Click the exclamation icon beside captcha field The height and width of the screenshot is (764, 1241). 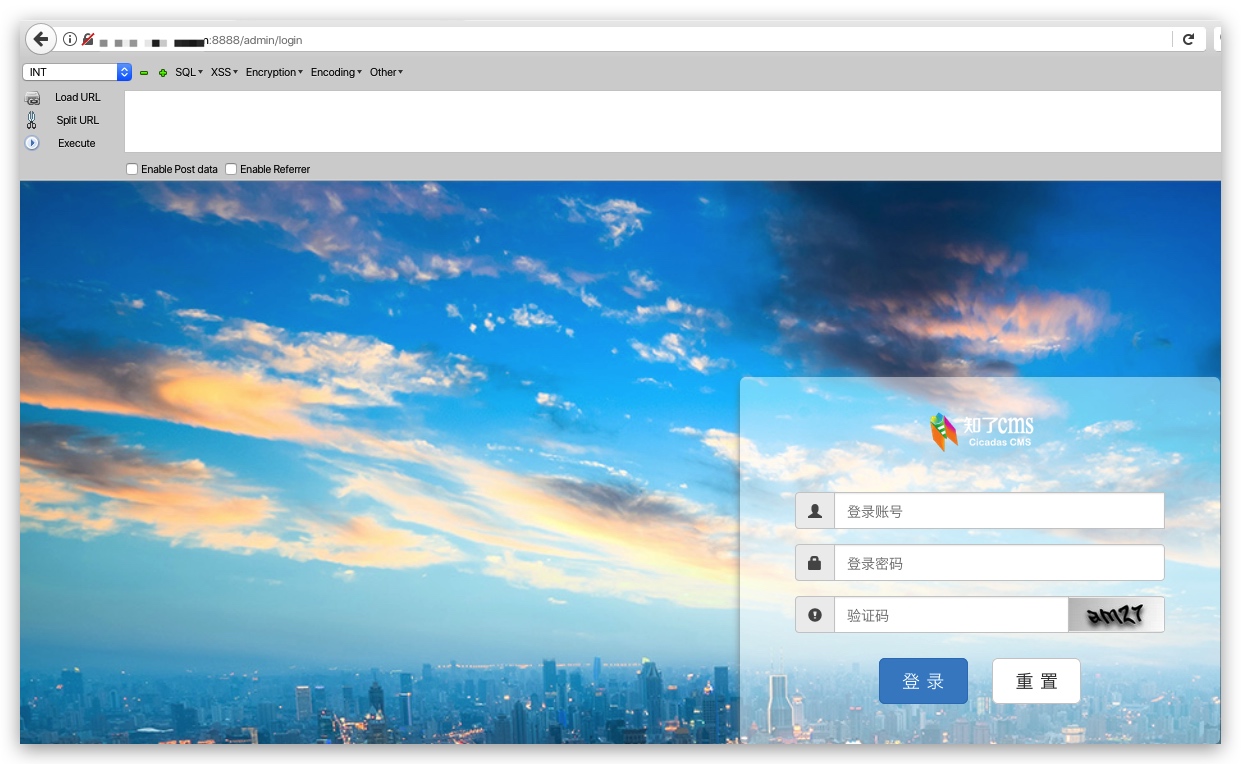coord(815,615)
